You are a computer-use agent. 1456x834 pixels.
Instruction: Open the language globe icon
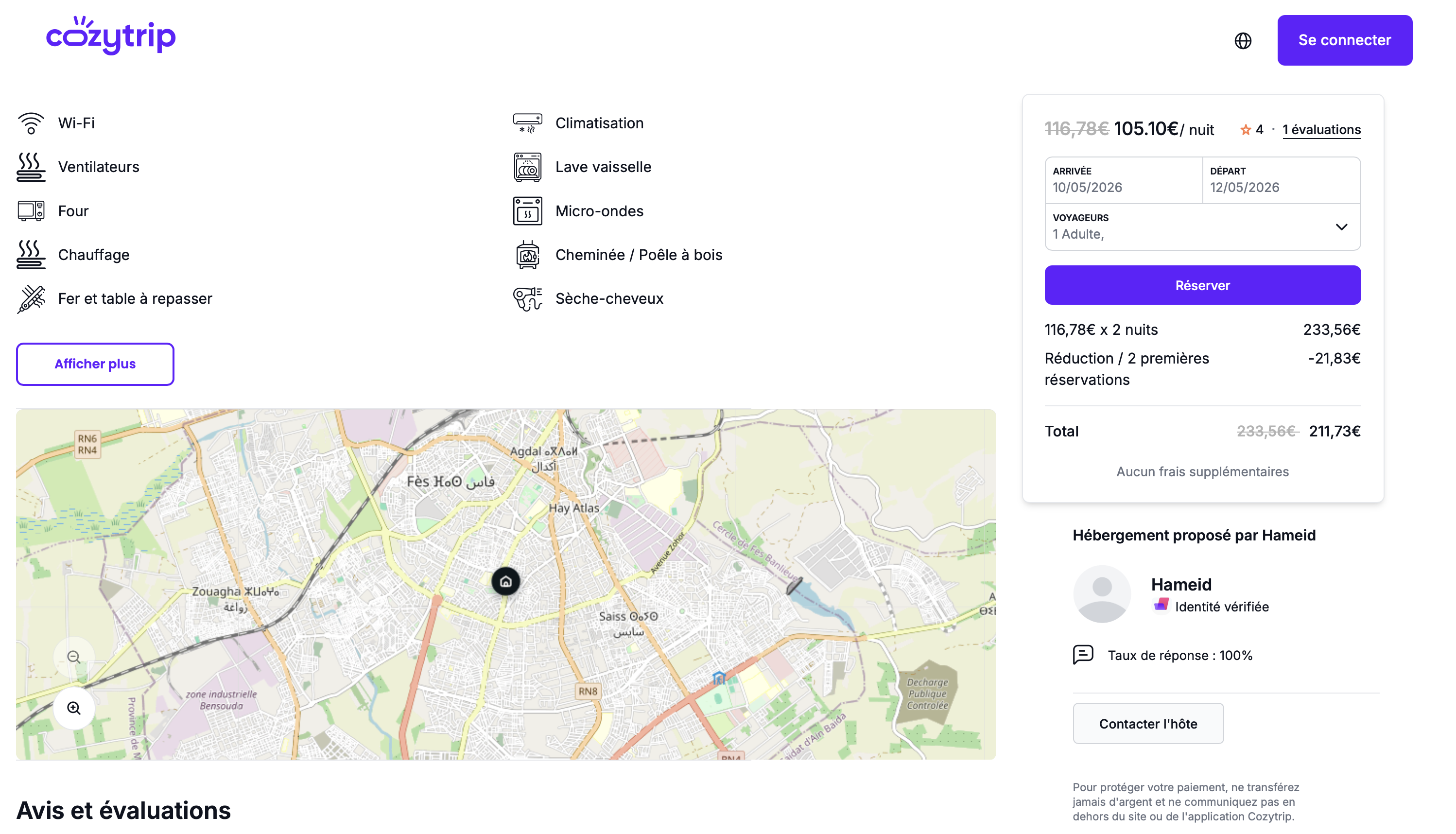(x=1242, y=41)
